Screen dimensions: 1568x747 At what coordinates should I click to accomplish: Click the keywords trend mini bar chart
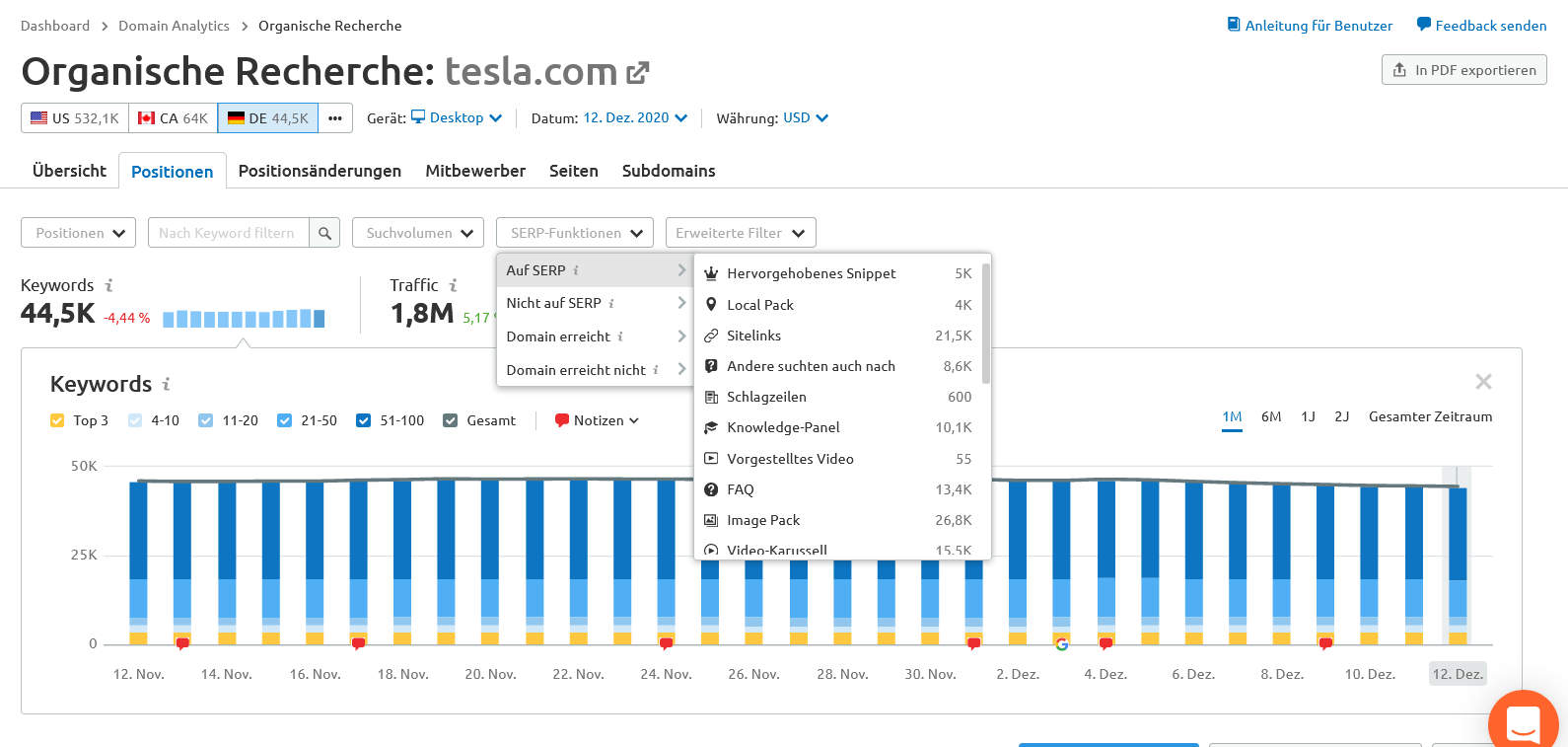click(244, 318)
